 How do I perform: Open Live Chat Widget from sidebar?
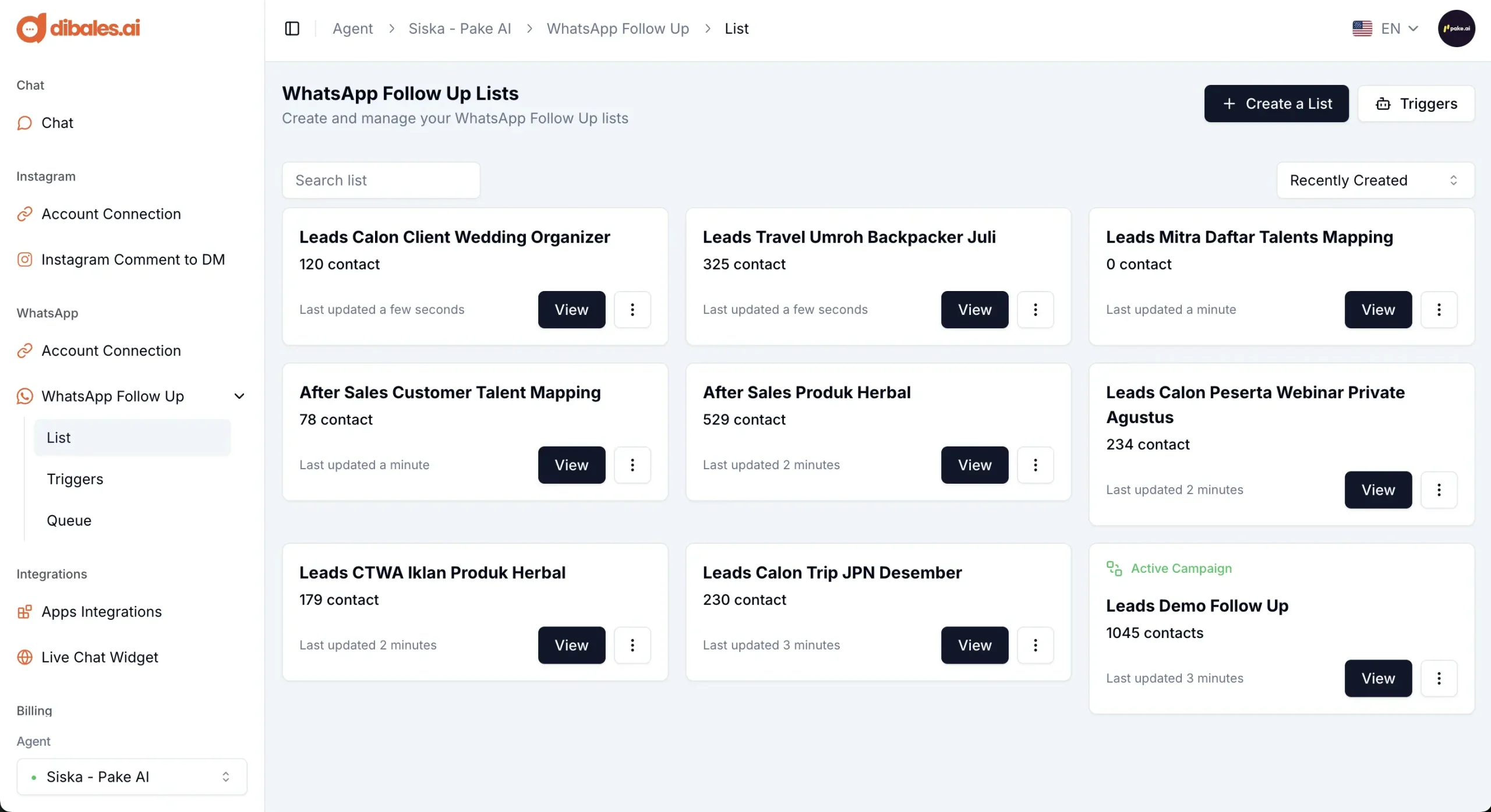(100, 657)
